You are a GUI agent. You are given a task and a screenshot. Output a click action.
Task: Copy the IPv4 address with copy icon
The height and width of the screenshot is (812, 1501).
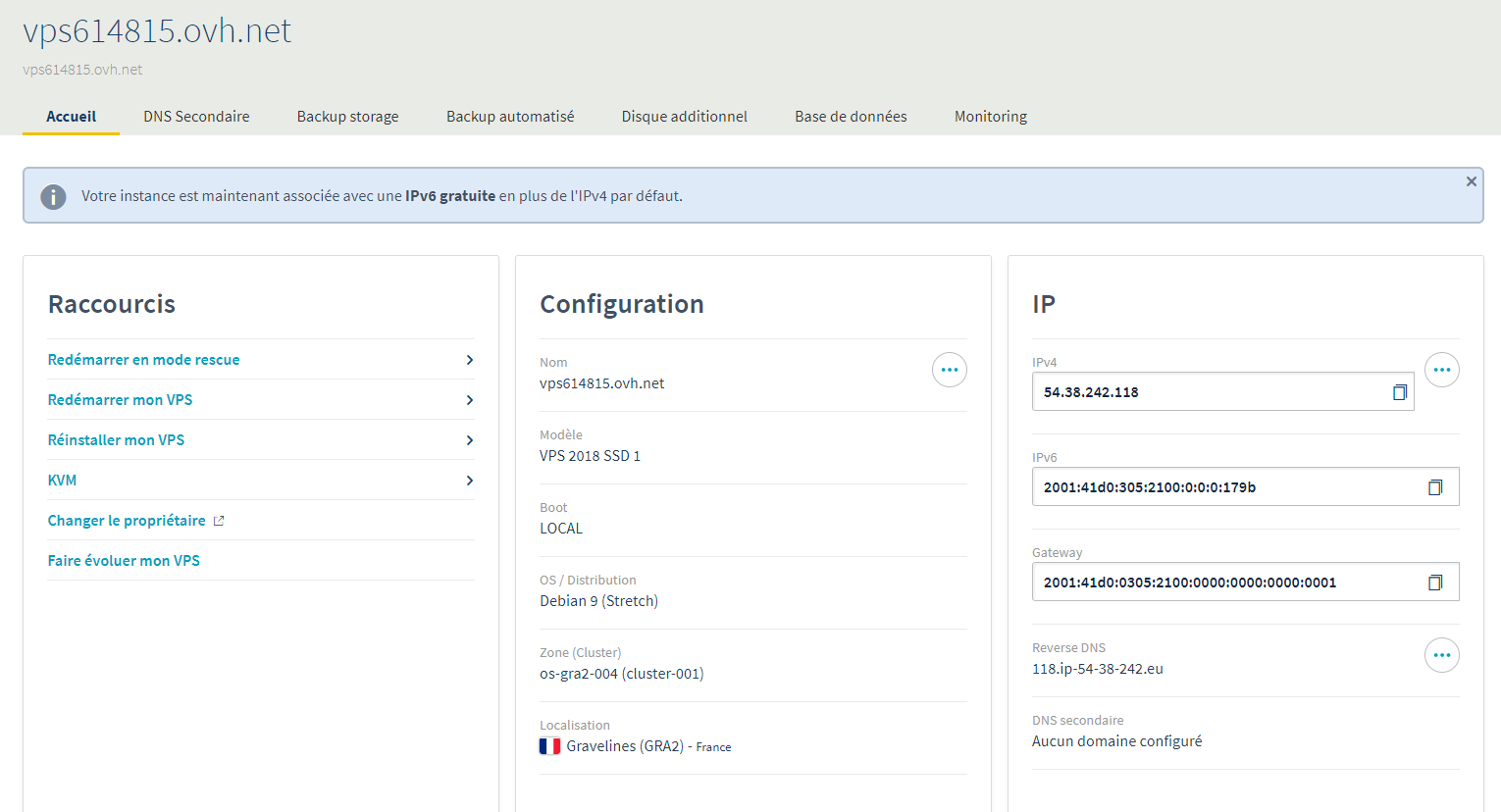click(x=1399, y=392)
